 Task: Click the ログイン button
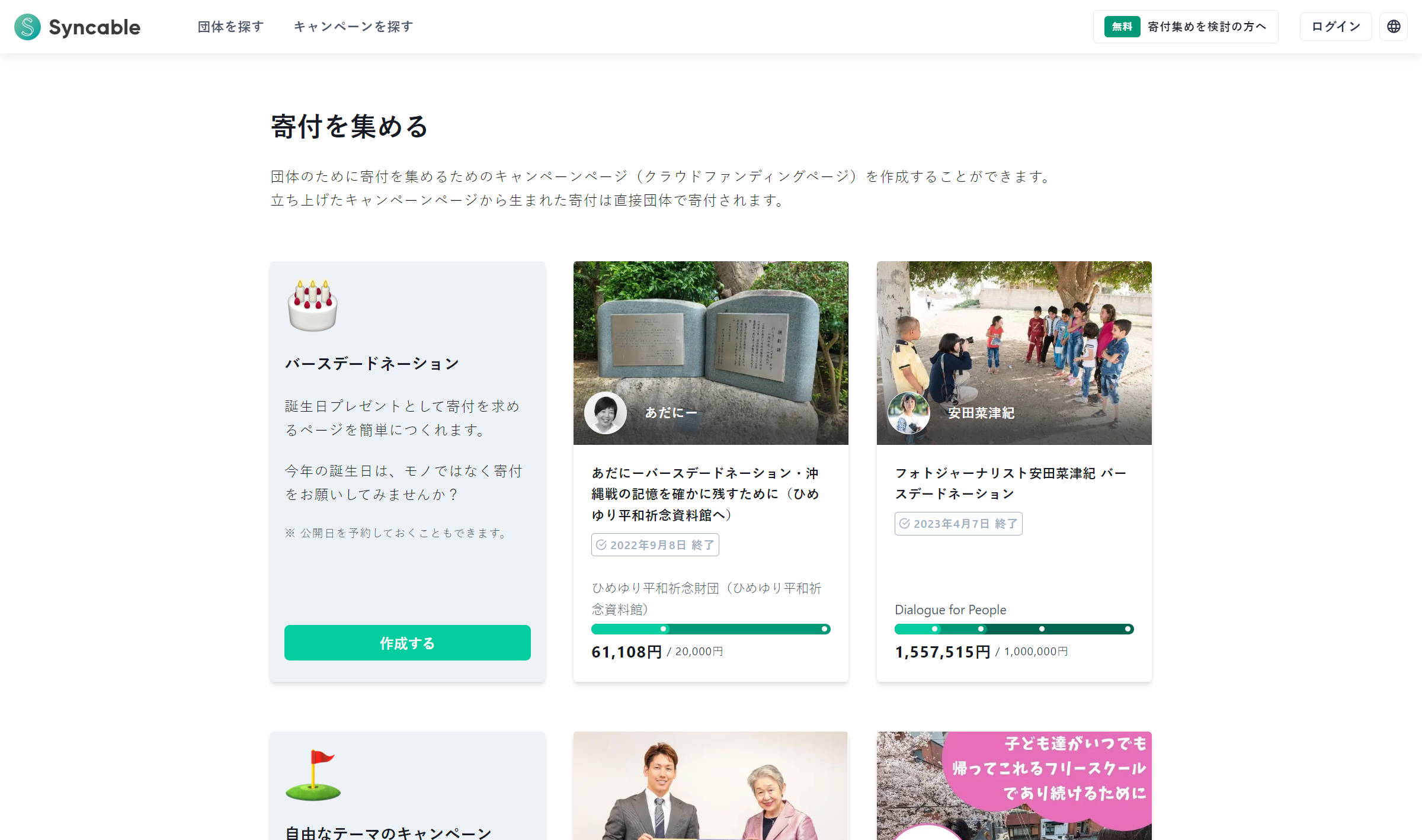click(1335, 27)
